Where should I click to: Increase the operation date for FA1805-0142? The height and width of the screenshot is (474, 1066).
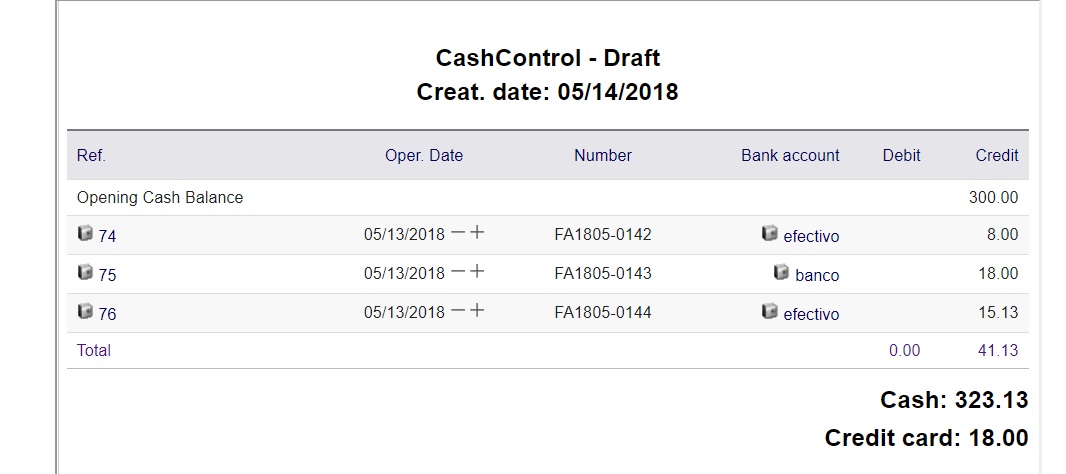coord(477,233)
